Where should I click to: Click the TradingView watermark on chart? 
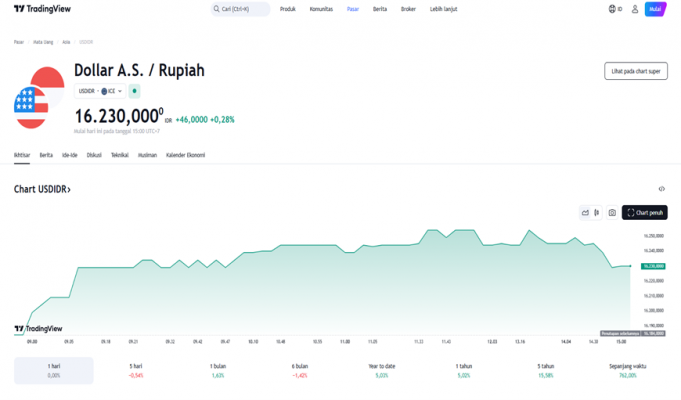[36, 328]
